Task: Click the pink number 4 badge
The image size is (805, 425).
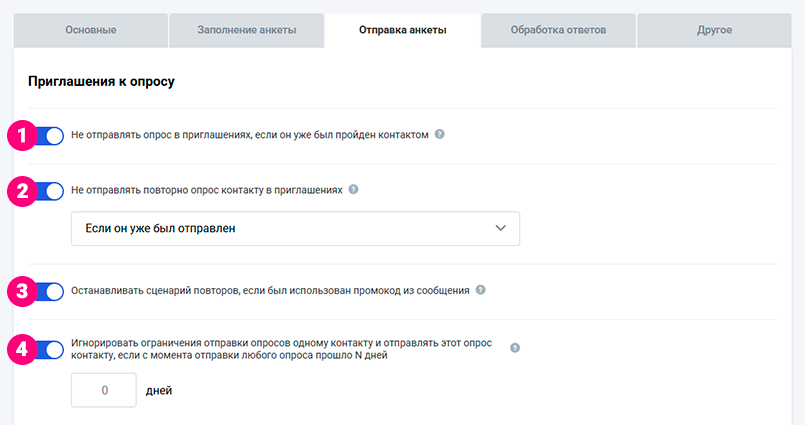Action: [20, 349]
